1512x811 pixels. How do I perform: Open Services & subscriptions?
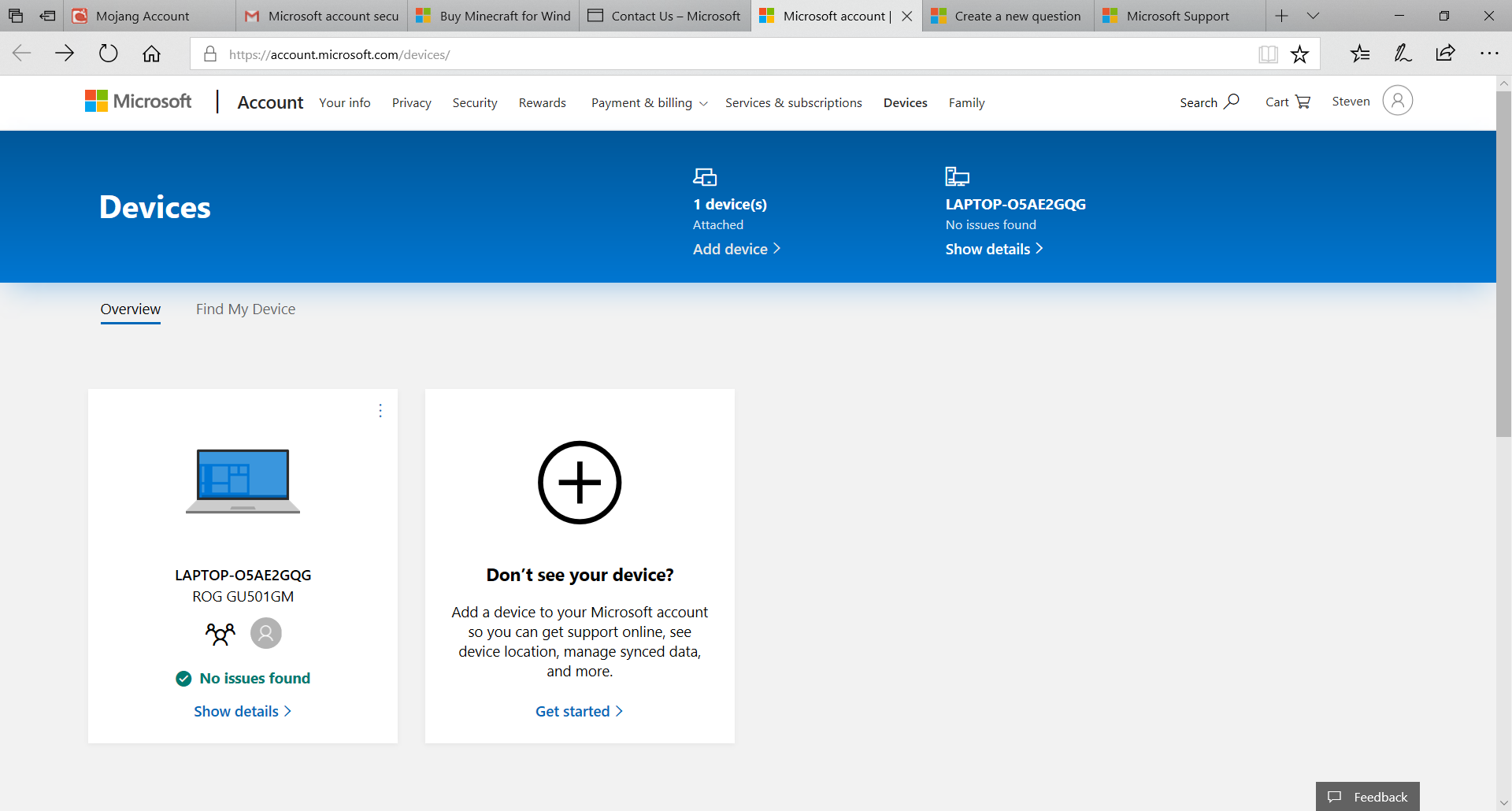(x=794, y=102)
